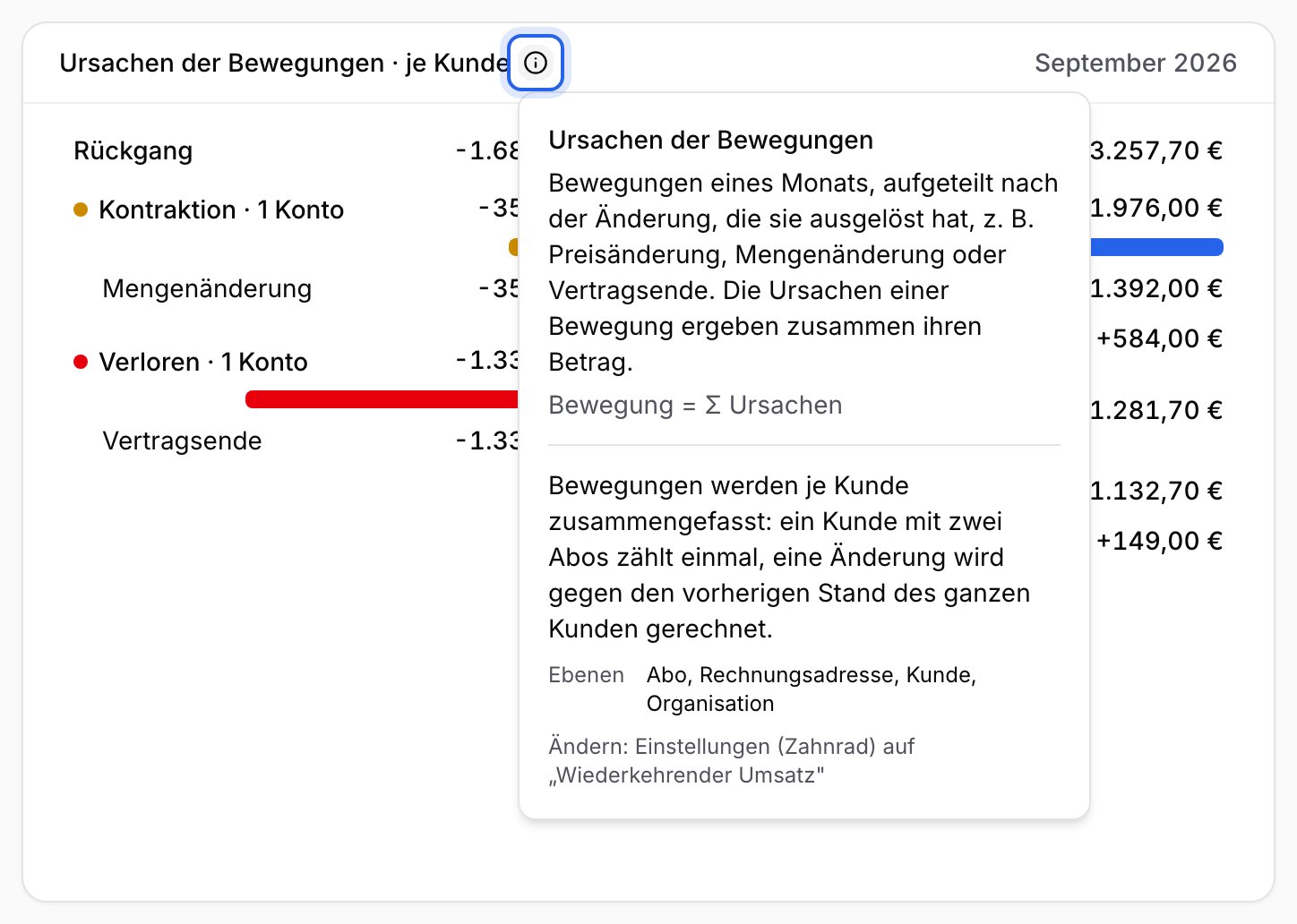Click the value '+149,00 €'

pos(1160,541)
